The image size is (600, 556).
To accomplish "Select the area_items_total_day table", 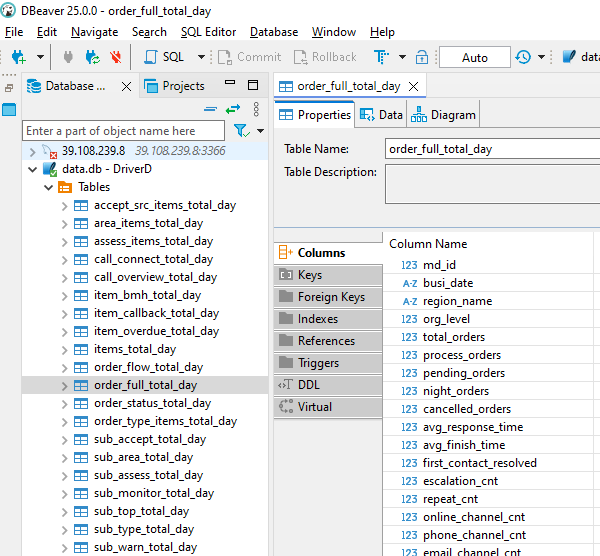I will pyautogui.click(x=148, y=223).
